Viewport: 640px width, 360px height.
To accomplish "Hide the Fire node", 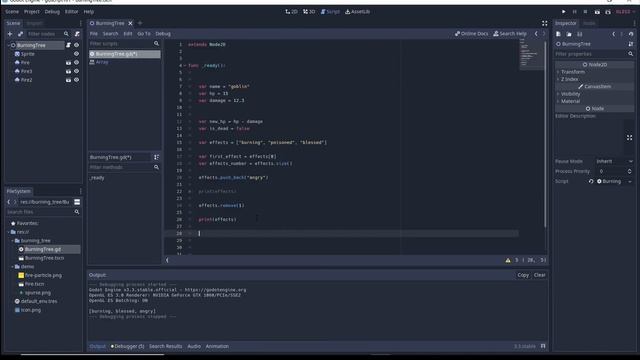I will [76, 63].
